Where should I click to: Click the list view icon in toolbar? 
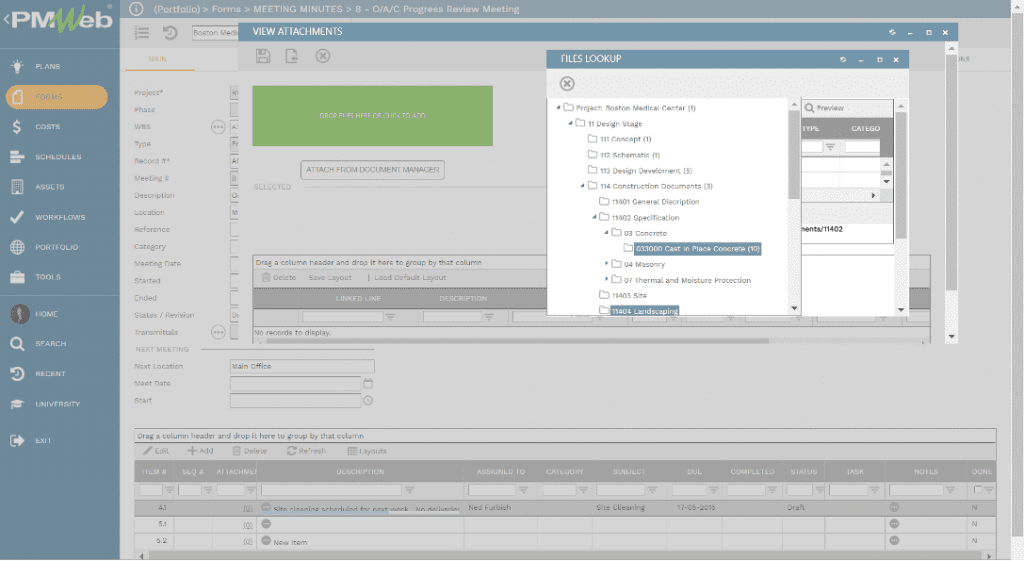142,33
